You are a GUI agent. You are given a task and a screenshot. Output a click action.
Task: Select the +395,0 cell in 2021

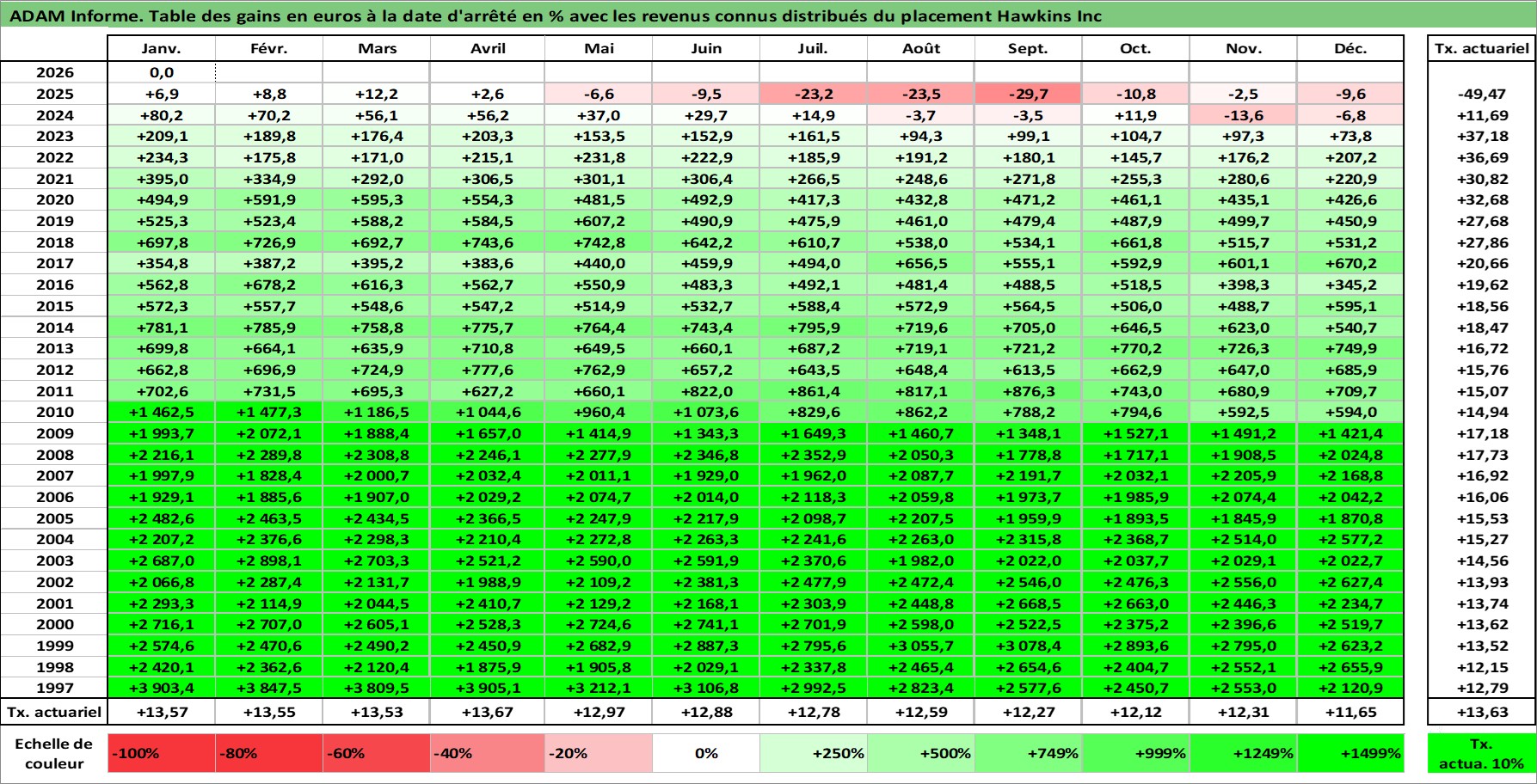(x=162, y=179)
